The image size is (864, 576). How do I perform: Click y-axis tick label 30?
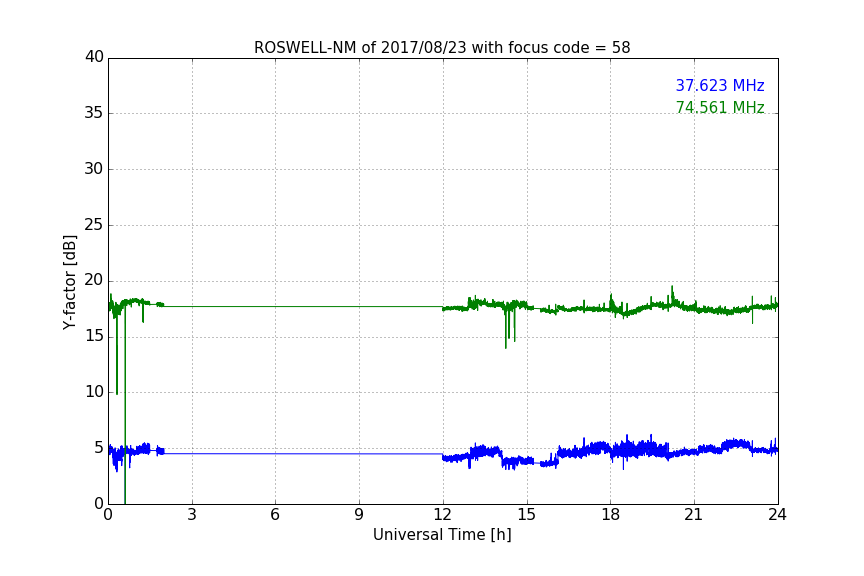click(94, 169)
